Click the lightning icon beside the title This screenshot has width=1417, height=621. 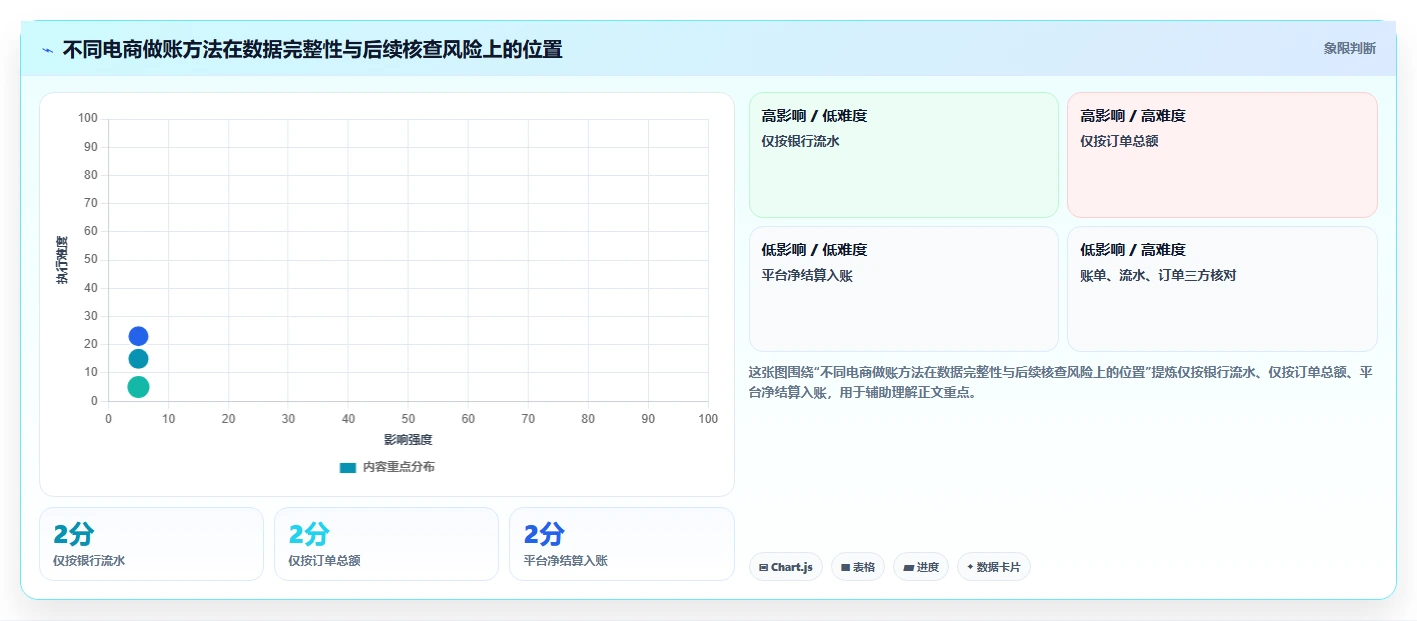(x=47, y=50)
